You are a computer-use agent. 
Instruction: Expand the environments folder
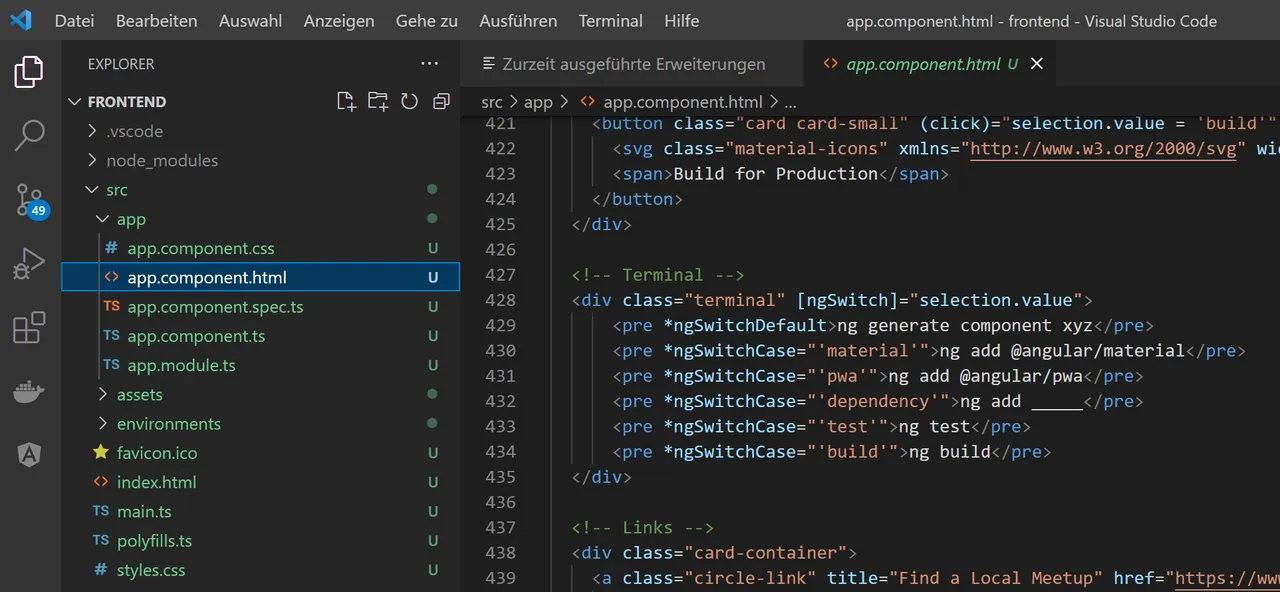click(x=168, y=423)
